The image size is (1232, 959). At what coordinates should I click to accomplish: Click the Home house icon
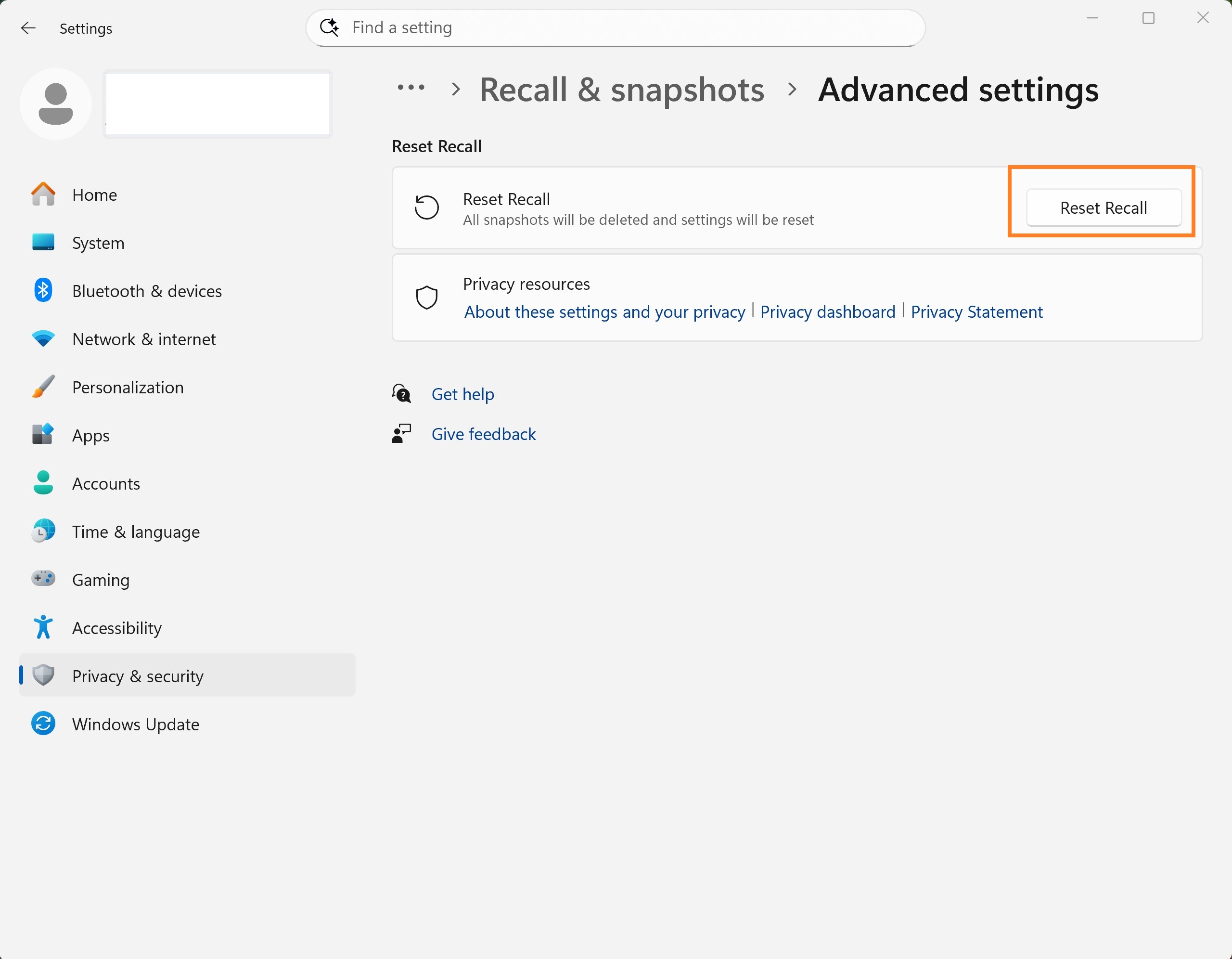click(43, 194)
